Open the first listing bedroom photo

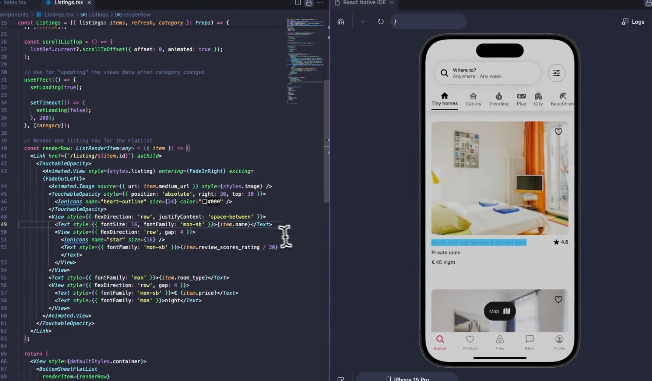click(499, 178)
